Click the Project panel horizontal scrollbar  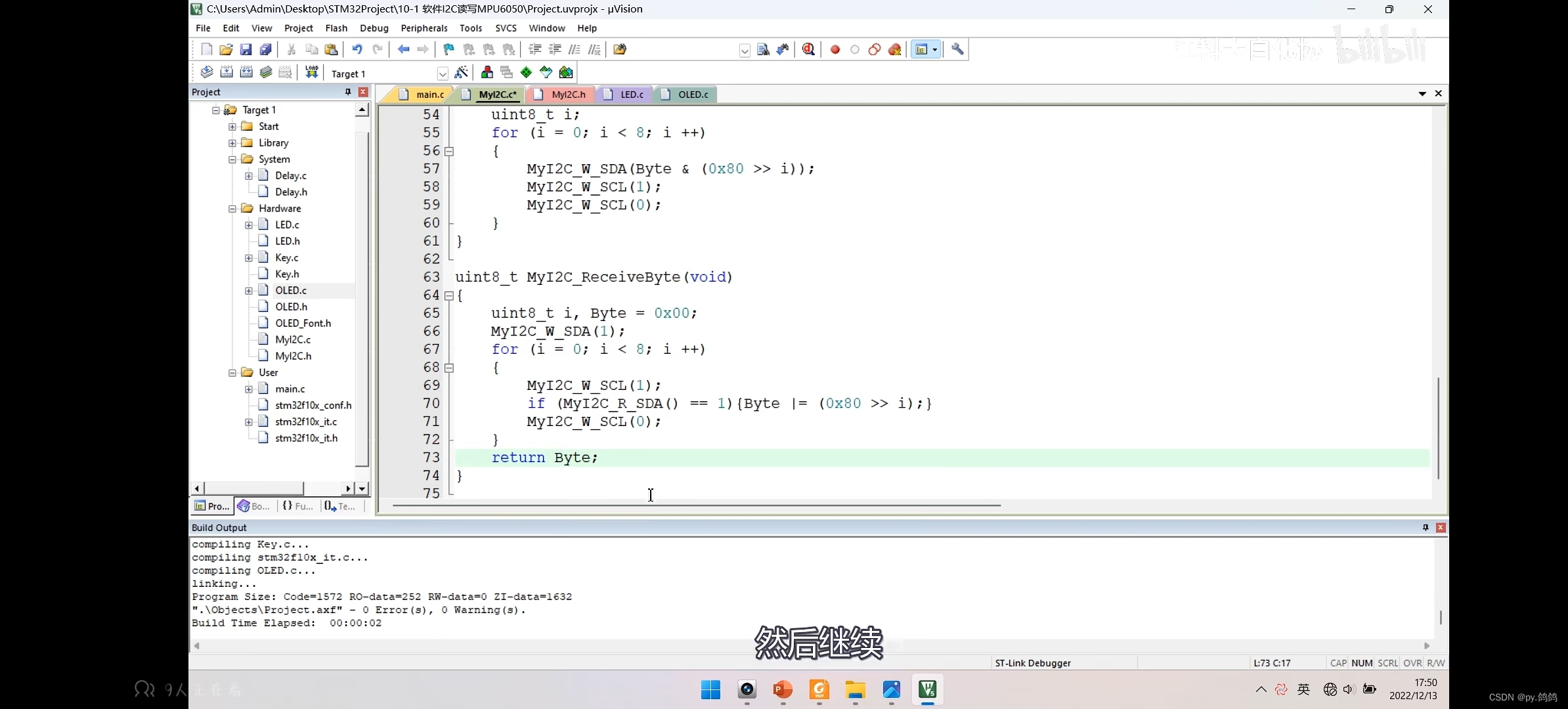point(253,488)
